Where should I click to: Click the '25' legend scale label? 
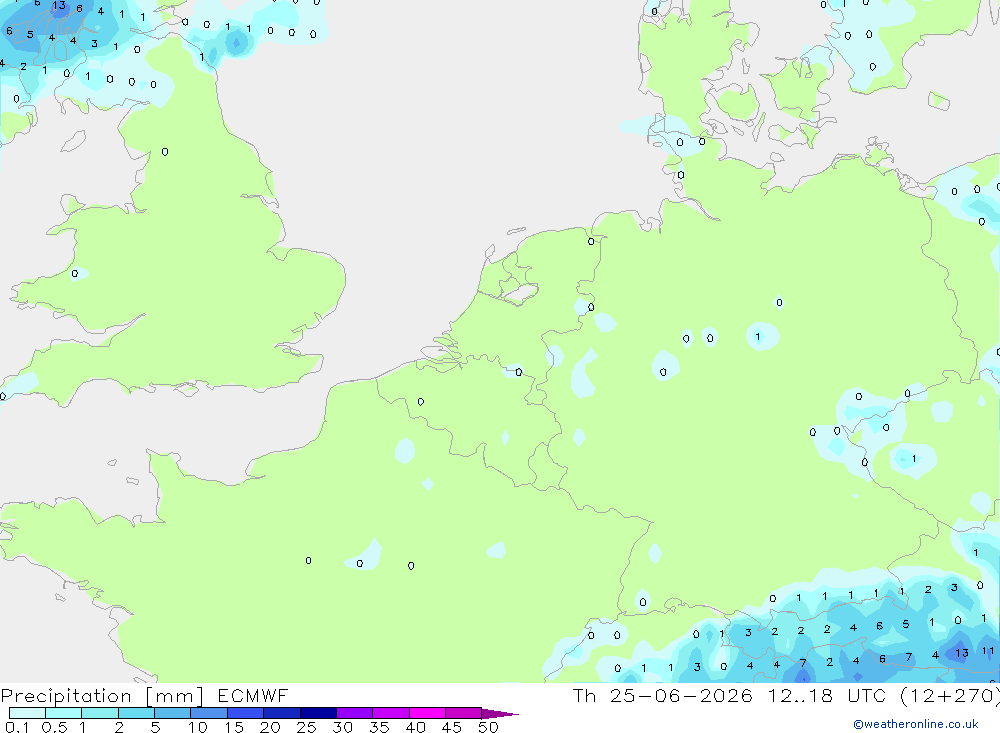(x=306, y=727)
